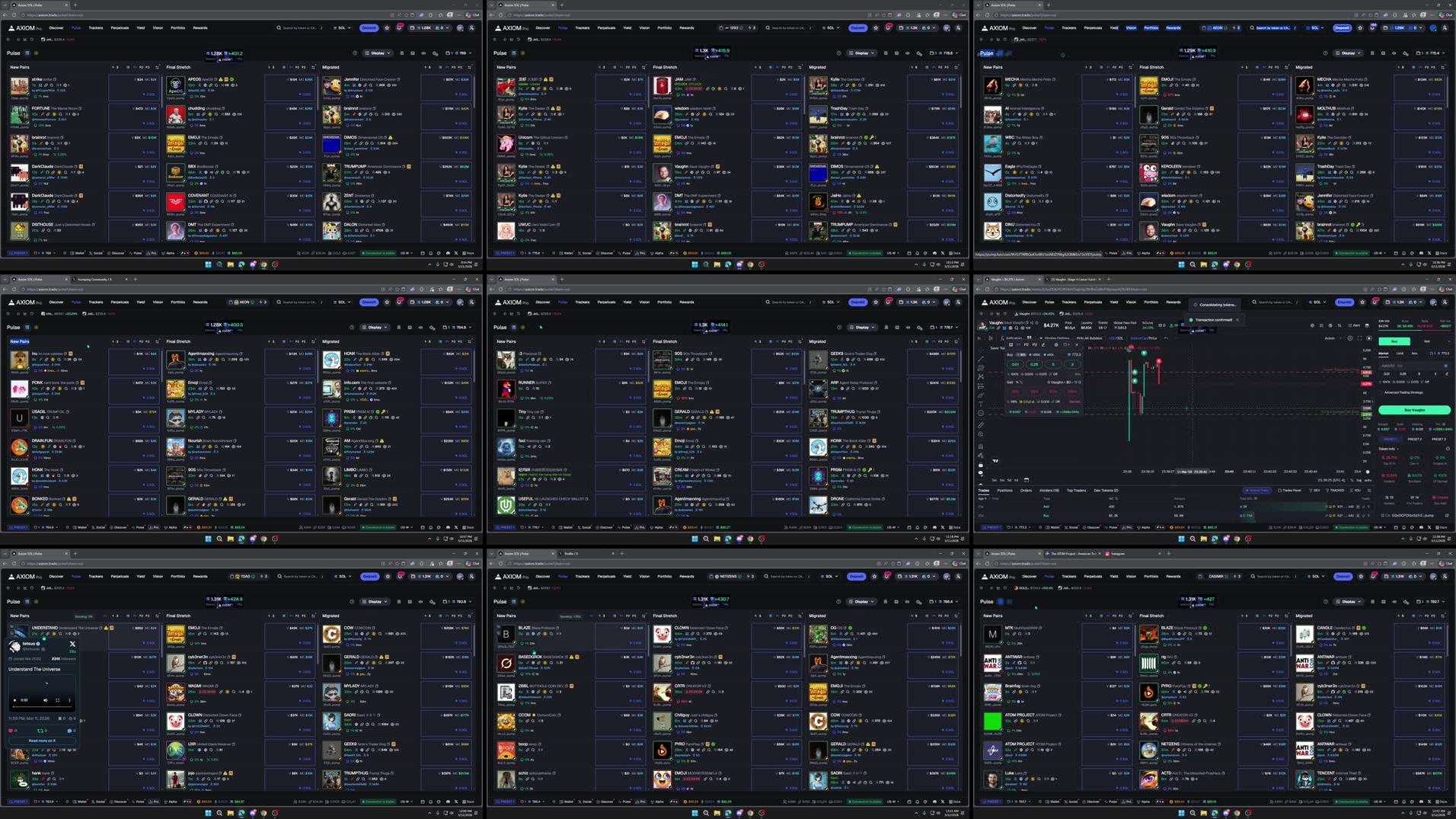This screenshot has width=1456, height=819.
Task: Open the Display dropdown in the Pulse header
Action: tap(377, 53)
